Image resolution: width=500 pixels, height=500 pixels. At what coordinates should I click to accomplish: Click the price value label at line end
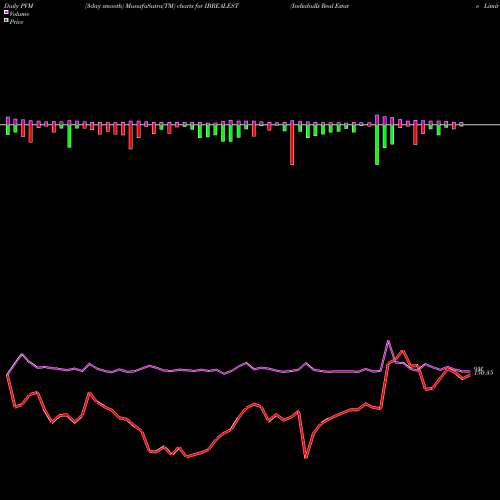(484, 373)
